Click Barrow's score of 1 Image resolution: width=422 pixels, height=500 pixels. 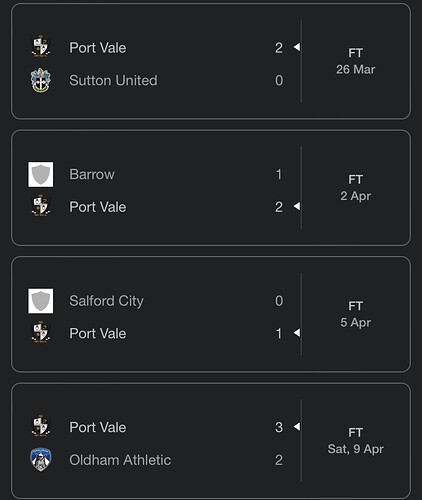(279, 174)
